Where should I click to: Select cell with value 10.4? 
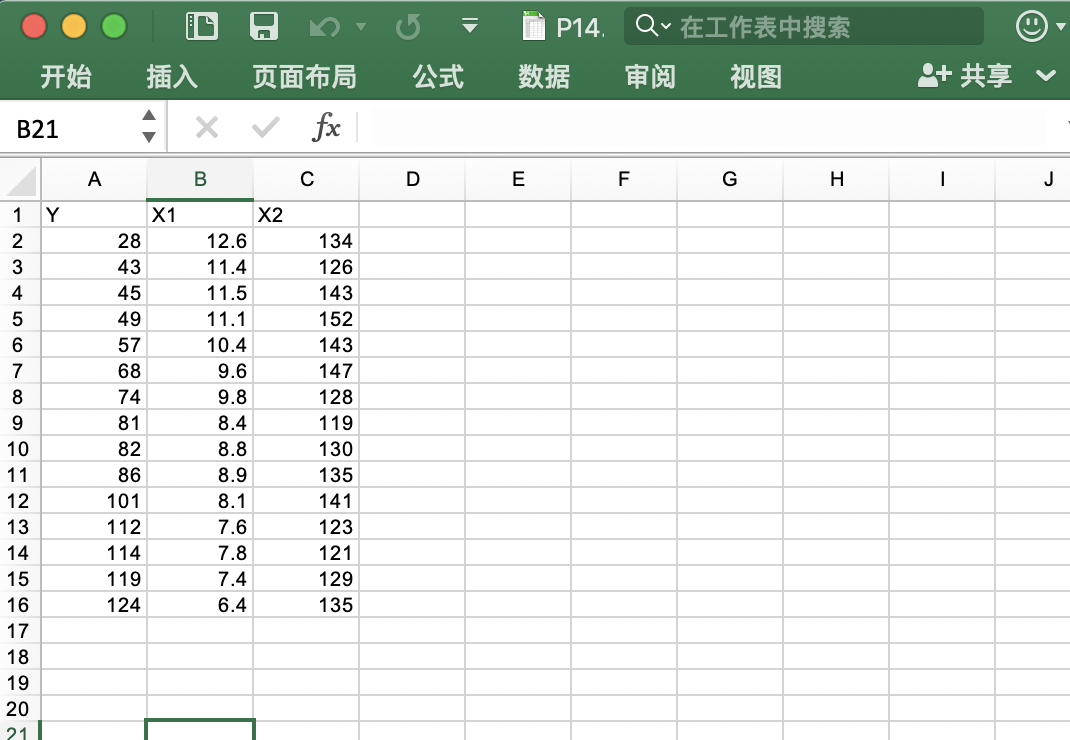click(x=200, y=345)
